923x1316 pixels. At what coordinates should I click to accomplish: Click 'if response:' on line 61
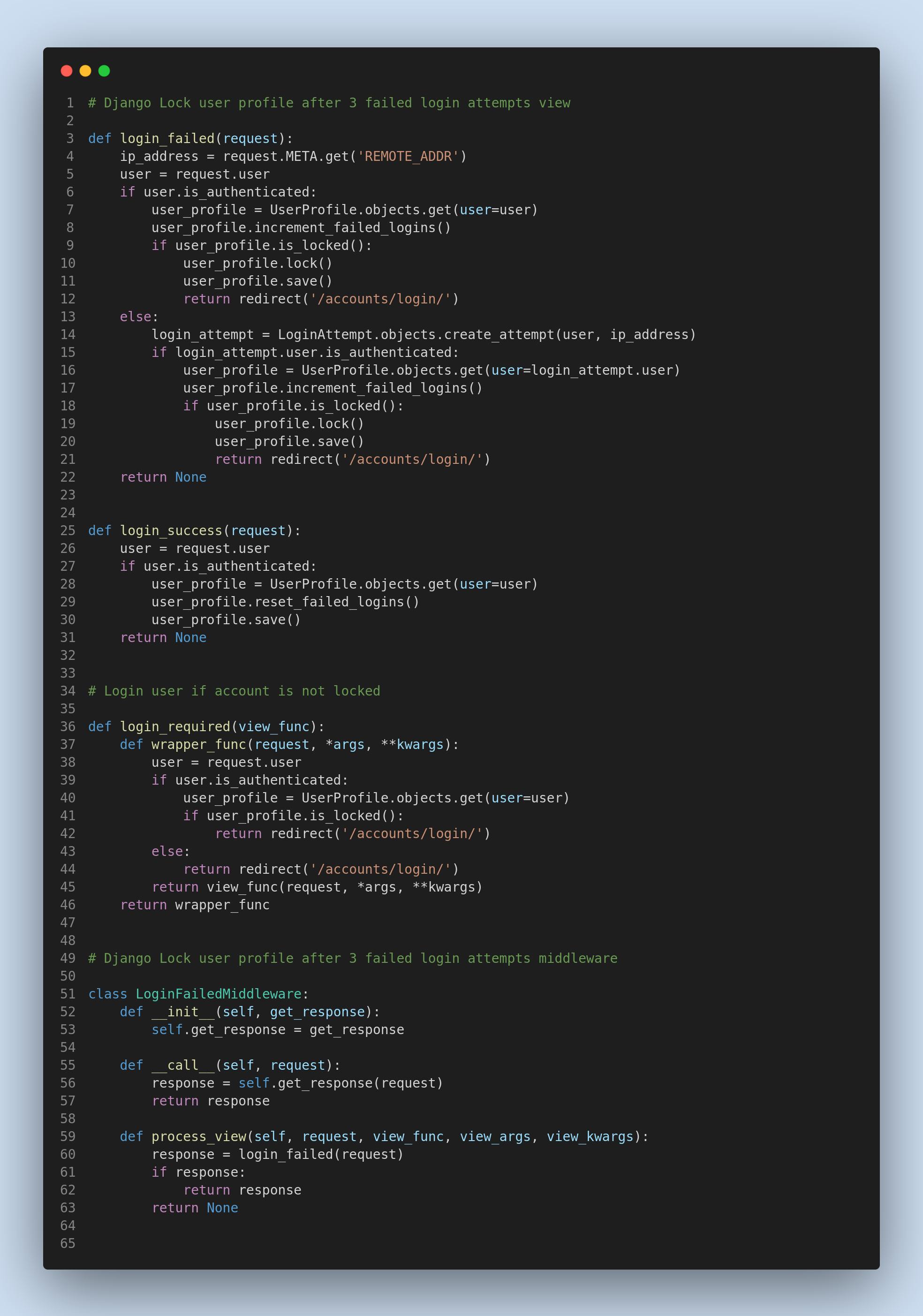coord(198,1172)
